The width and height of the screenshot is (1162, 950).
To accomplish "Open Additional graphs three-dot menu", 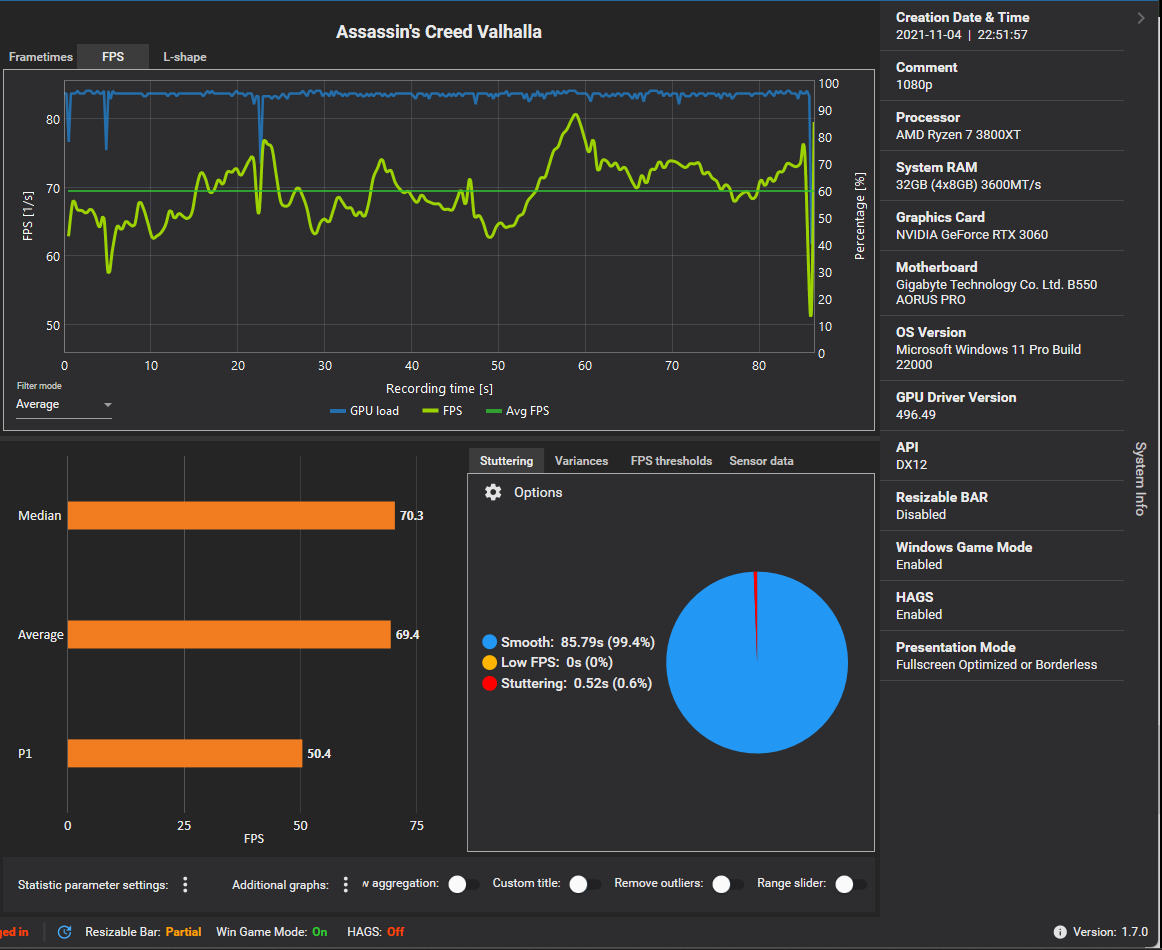I will 345,884.
